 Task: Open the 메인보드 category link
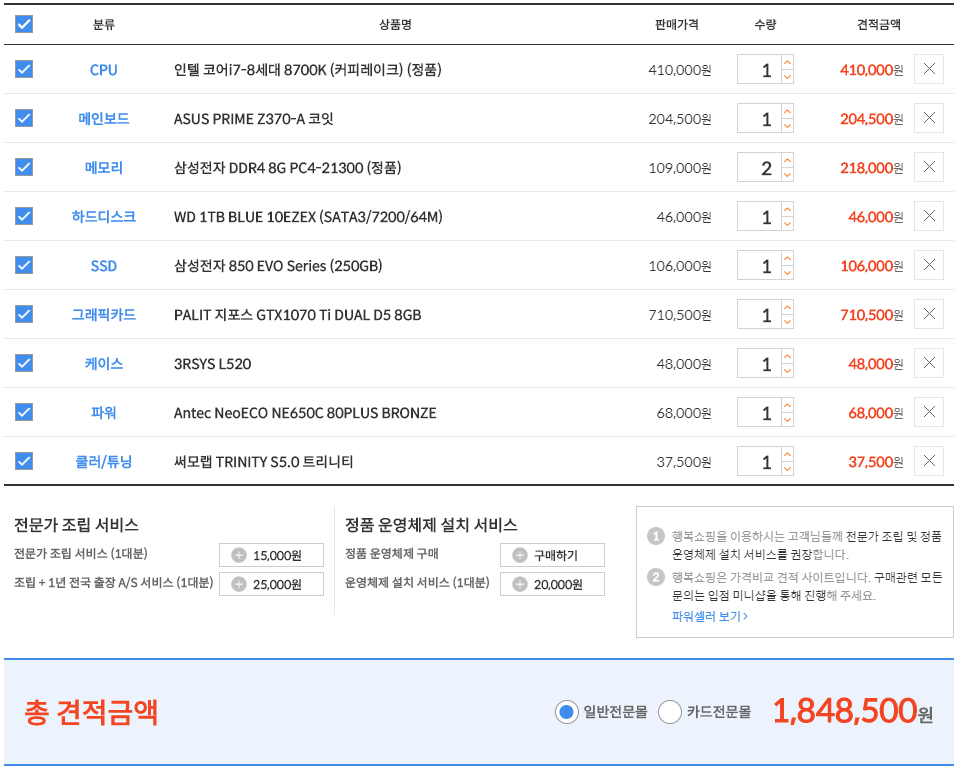tap(103, 119)
